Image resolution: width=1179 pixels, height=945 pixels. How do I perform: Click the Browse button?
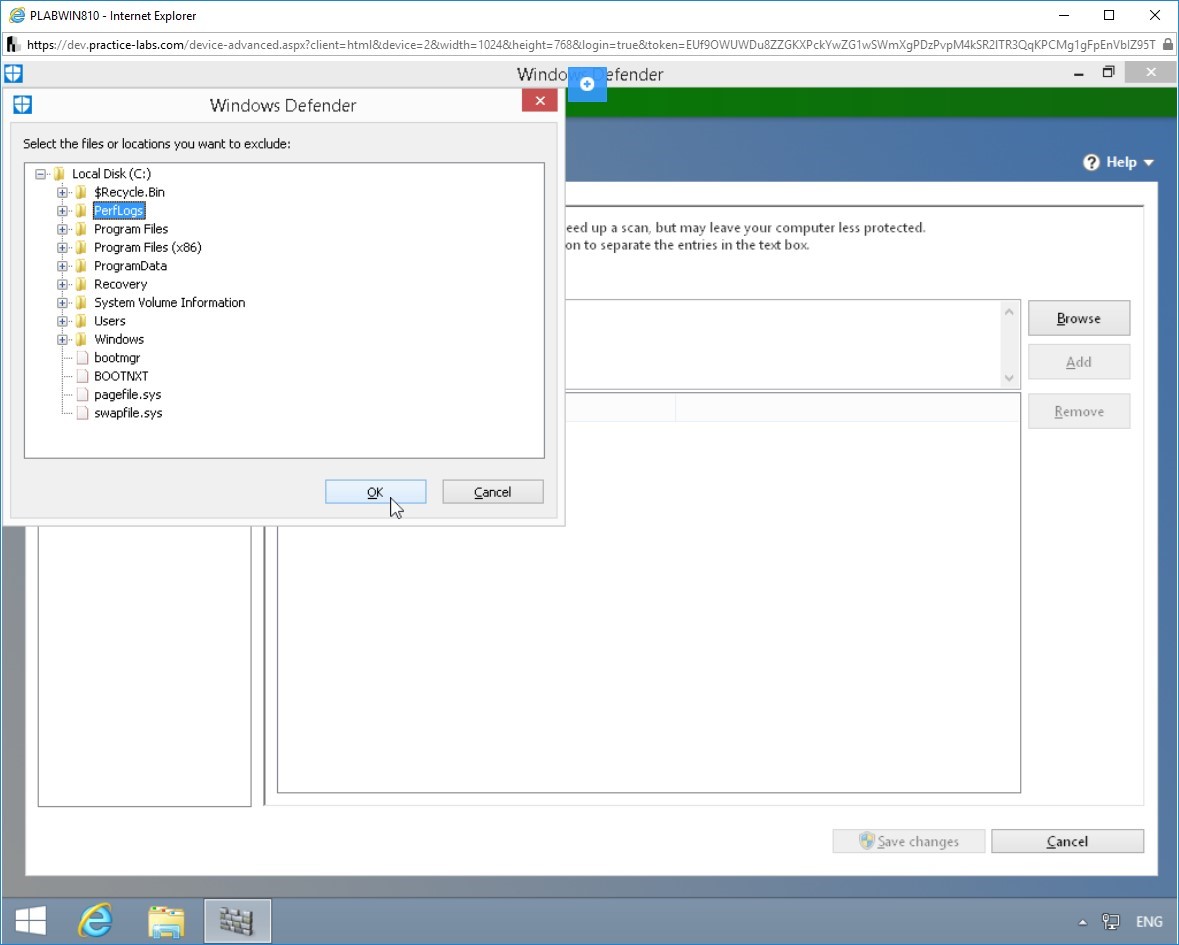(x=1078, y=318)
